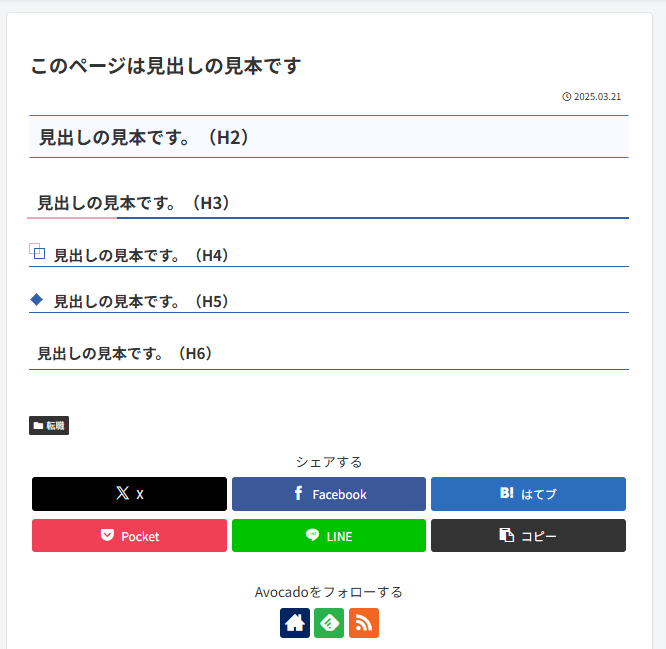Open the 転職 category tag
Viewport: 666px width, 649px height.
point(49,426)
